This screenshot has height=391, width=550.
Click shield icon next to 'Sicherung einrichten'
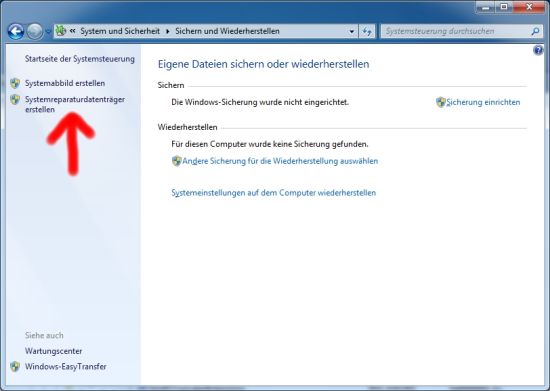pos(441,102)
